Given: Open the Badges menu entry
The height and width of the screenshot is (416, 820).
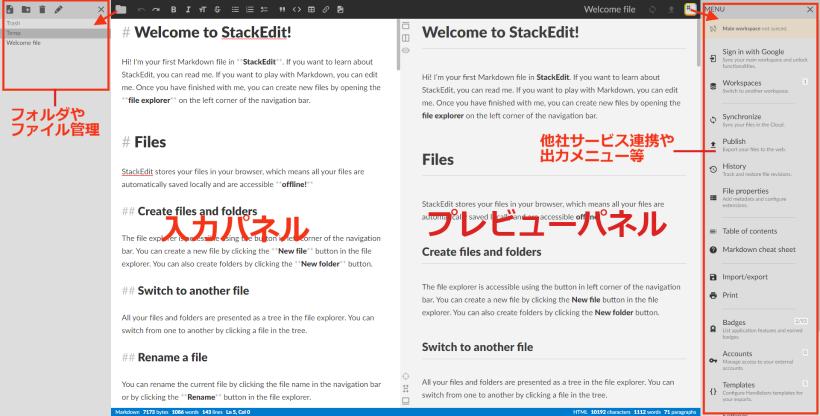Looking at the screenshot, I should (x=759, y=329).
